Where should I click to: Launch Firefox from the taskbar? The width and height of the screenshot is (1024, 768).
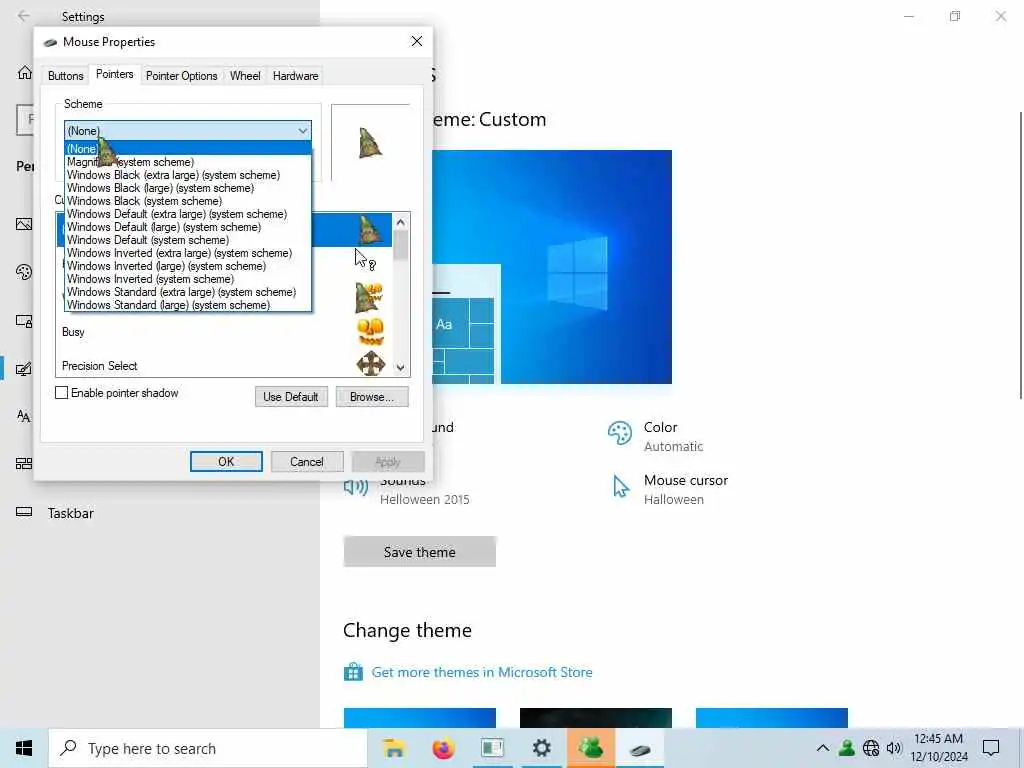click(443, 748)
